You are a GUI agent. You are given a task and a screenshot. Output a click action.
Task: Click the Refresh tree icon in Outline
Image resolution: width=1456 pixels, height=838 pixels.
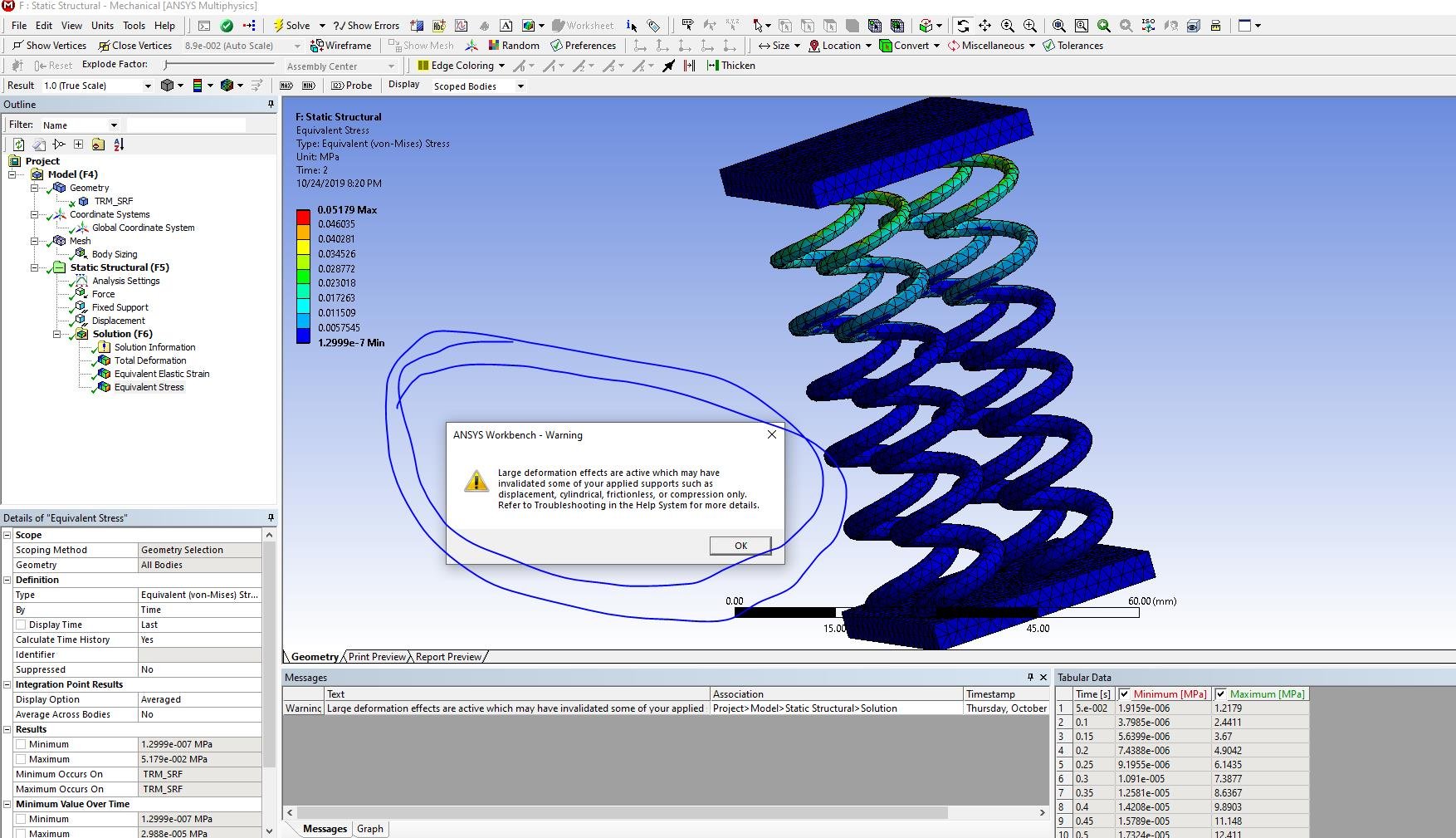click(x=18, y=145)
